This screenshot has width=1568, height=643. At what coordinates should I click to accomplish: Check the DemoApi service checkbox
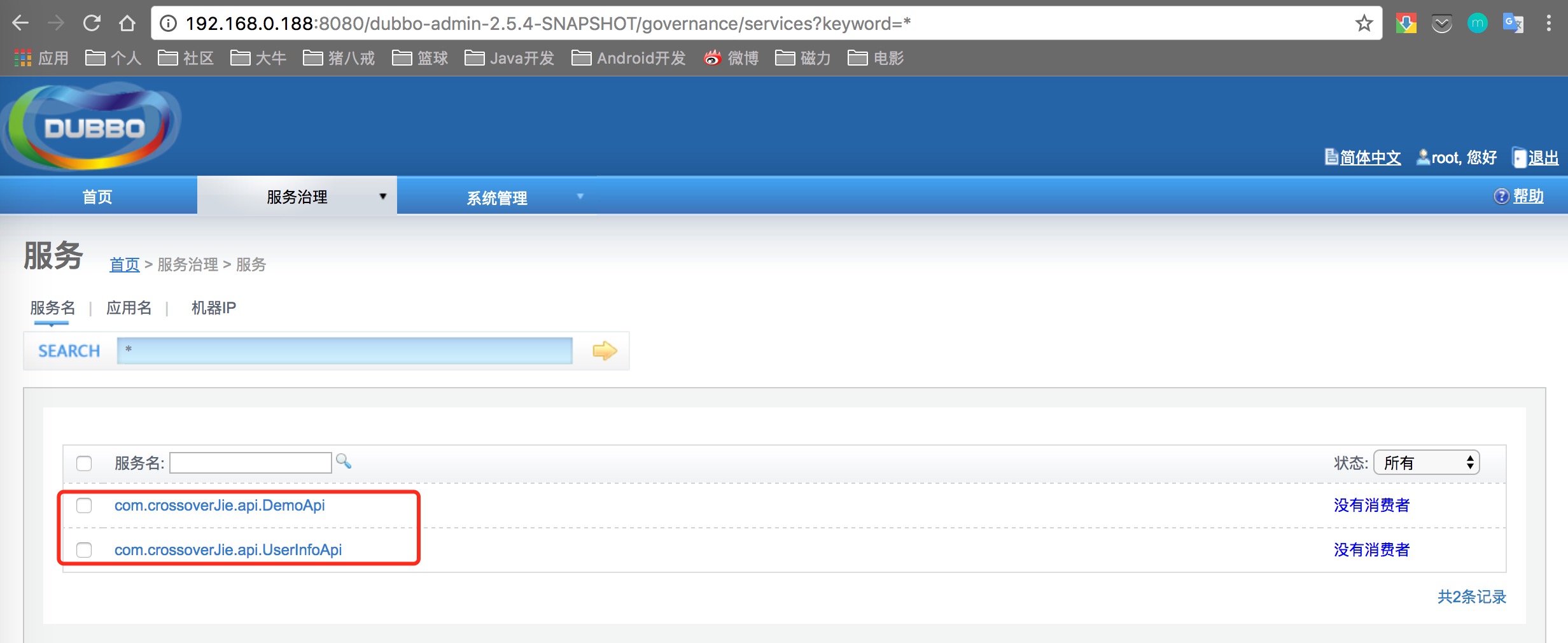click(x=84, y=505)
